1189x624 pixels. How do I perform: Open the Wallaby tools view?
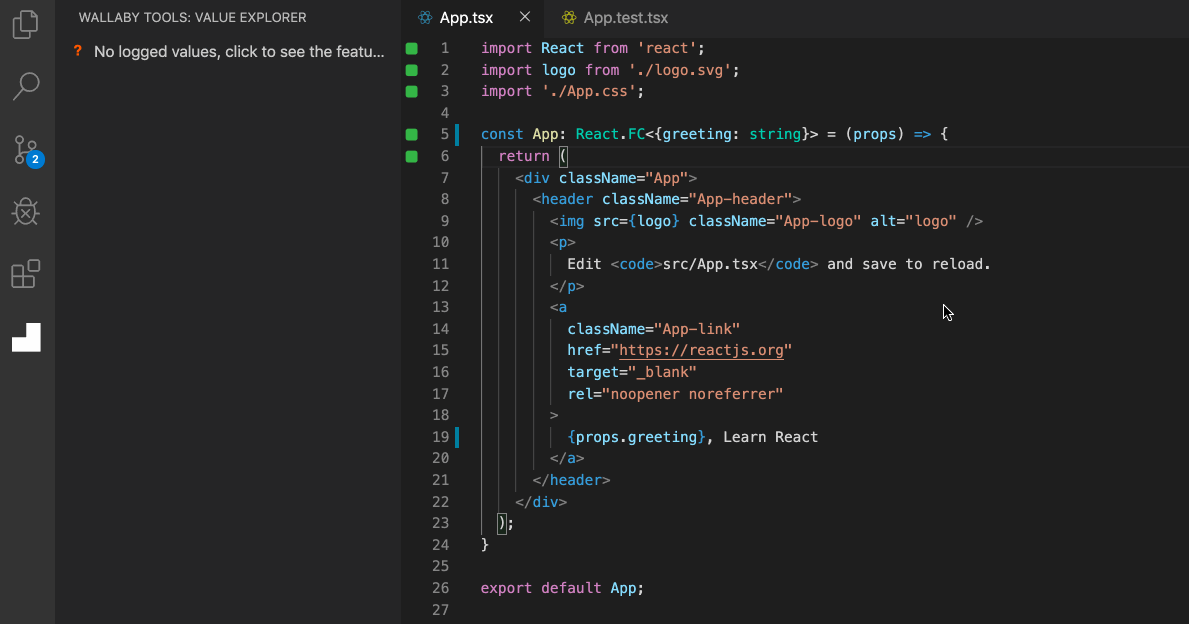tap(27, 337)
